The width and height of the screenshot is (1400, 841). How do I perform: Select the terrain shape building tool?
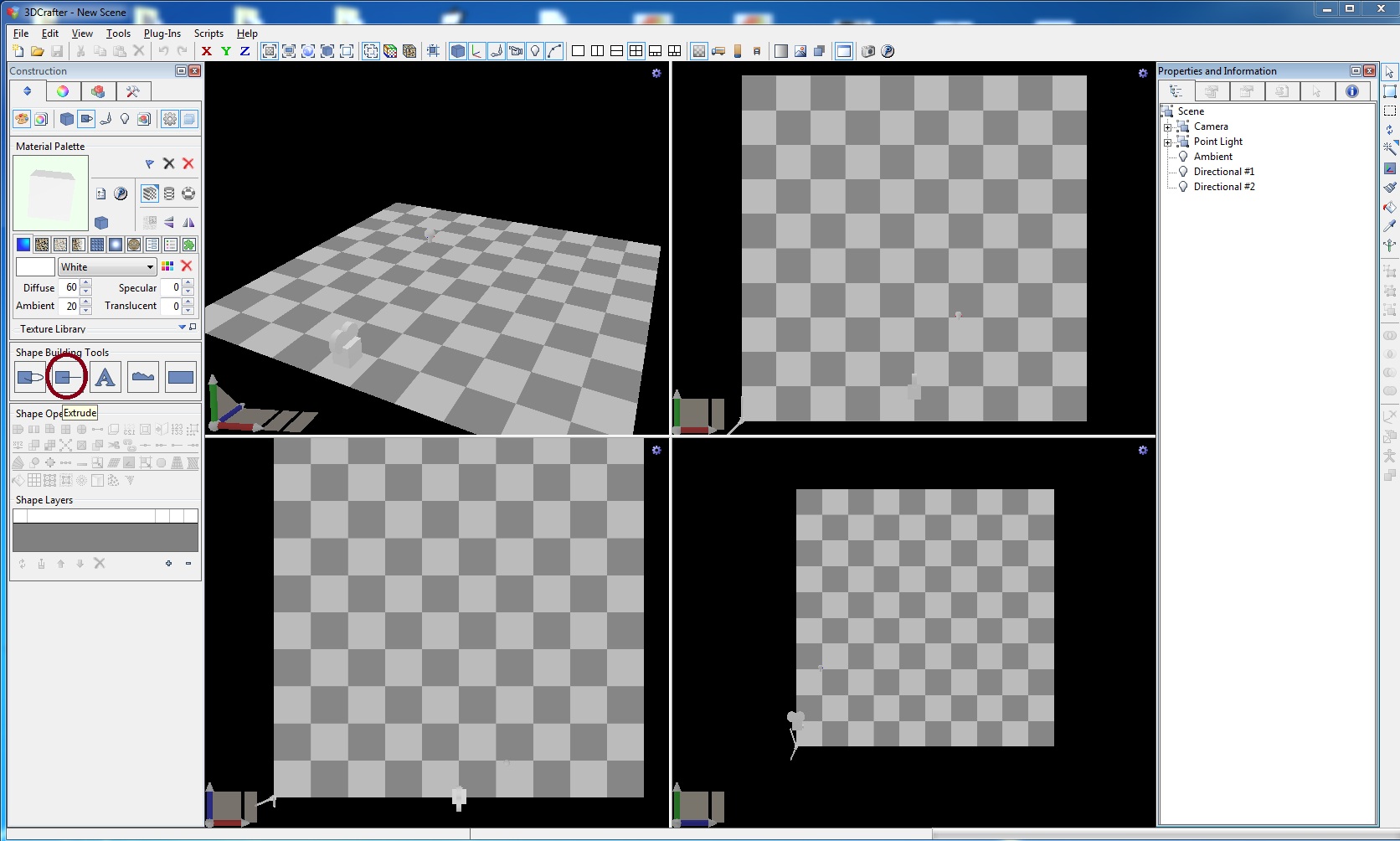[x=143, y=377]
